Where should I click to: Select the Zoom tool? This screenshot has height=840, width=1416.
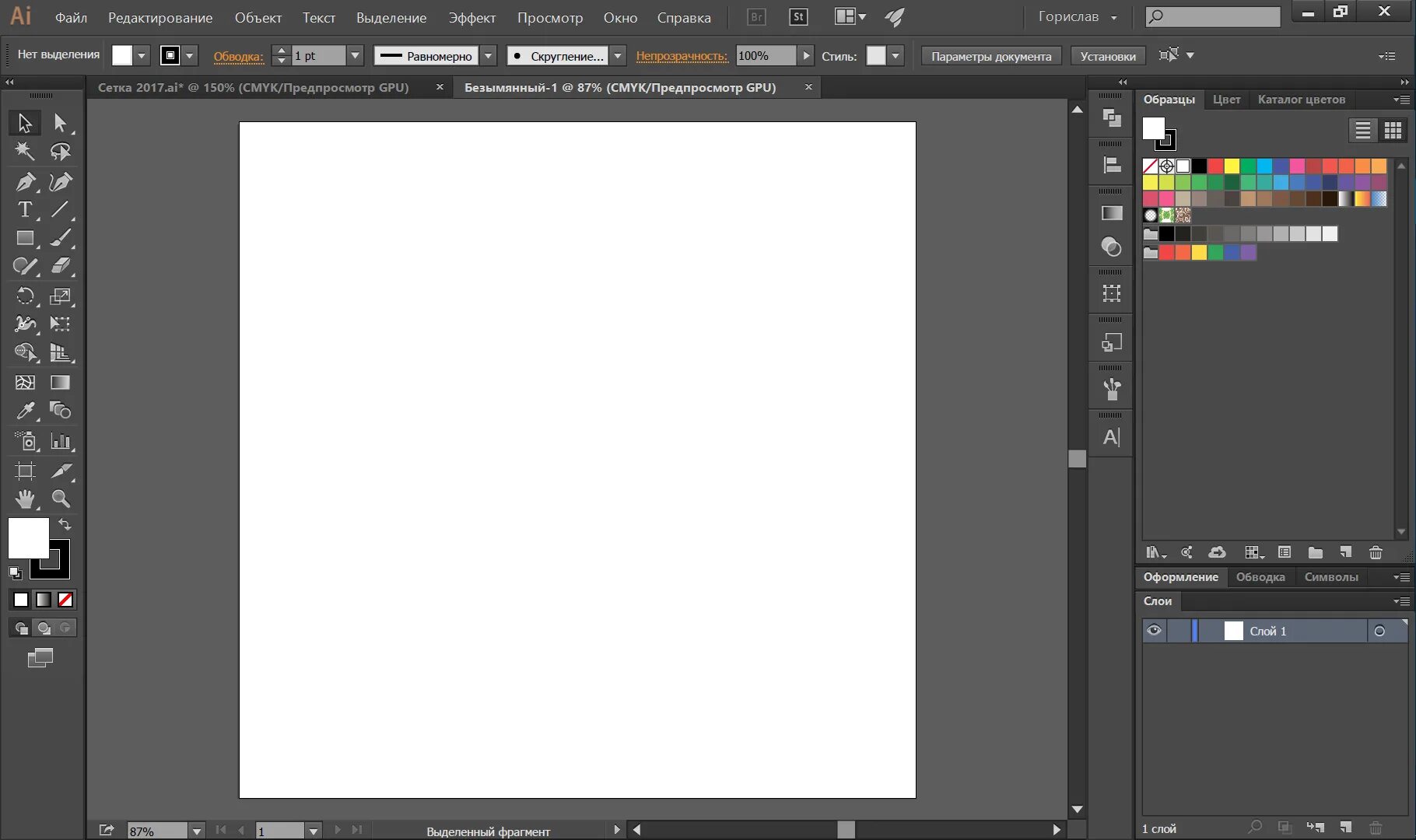(x=60, y=499)
